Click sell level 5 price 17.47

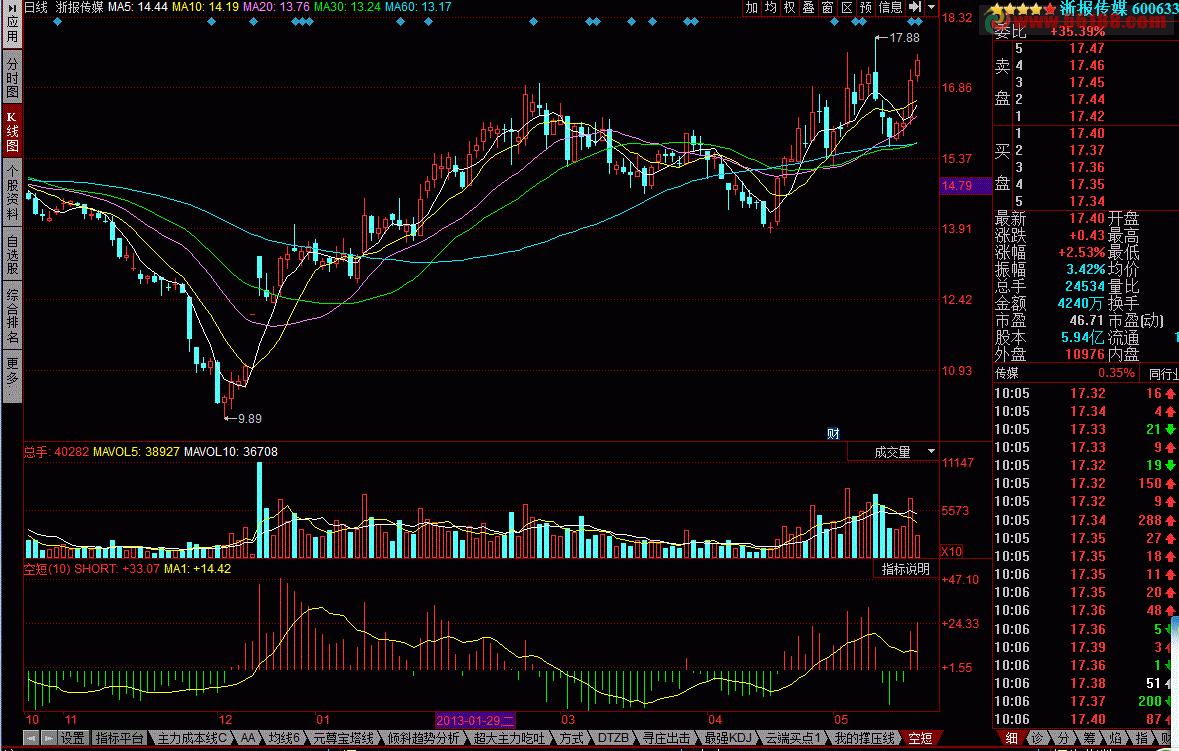(x=1087, y=48)
